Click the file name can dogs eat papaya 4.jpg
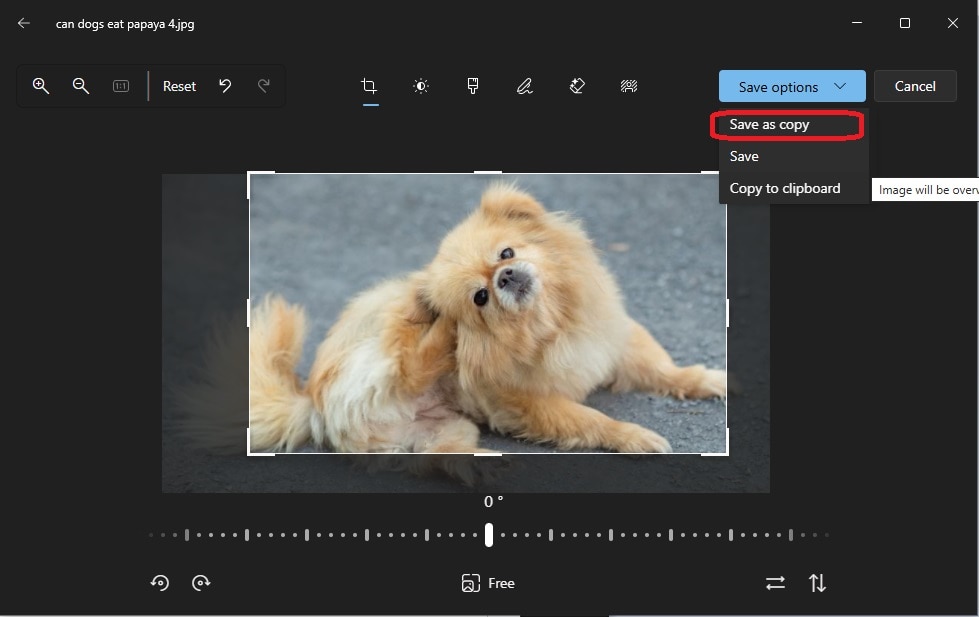This screenshot has height=617, width=979. (x=125, y=24)
